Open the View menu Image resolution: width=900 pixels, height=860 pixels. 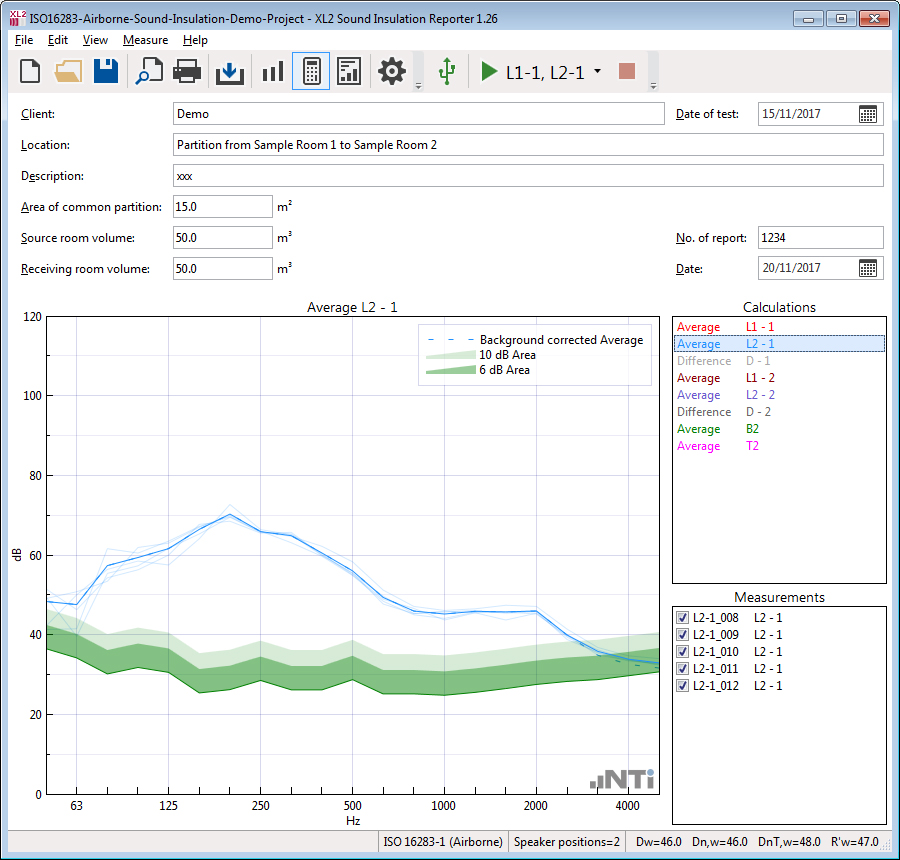coord(95,40)
